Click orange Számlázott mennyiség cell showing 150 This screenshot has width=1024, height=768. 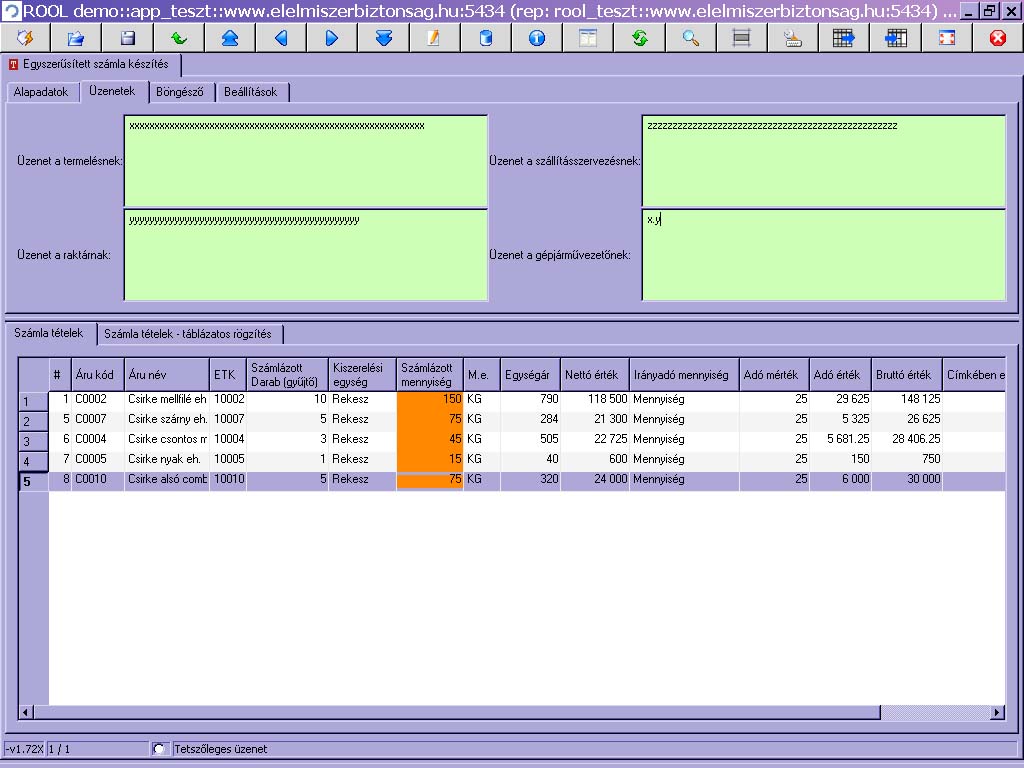click(x=430, y=399)
